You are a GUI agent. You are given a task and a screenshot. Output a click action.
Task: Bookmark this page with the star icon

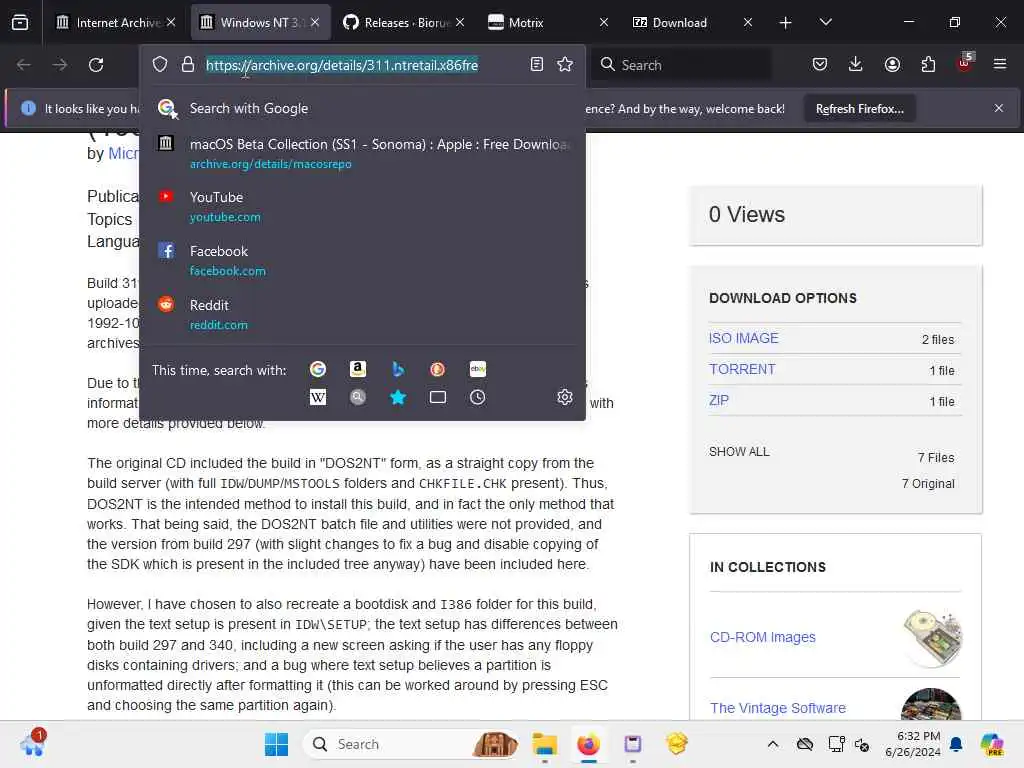(565, 65)
